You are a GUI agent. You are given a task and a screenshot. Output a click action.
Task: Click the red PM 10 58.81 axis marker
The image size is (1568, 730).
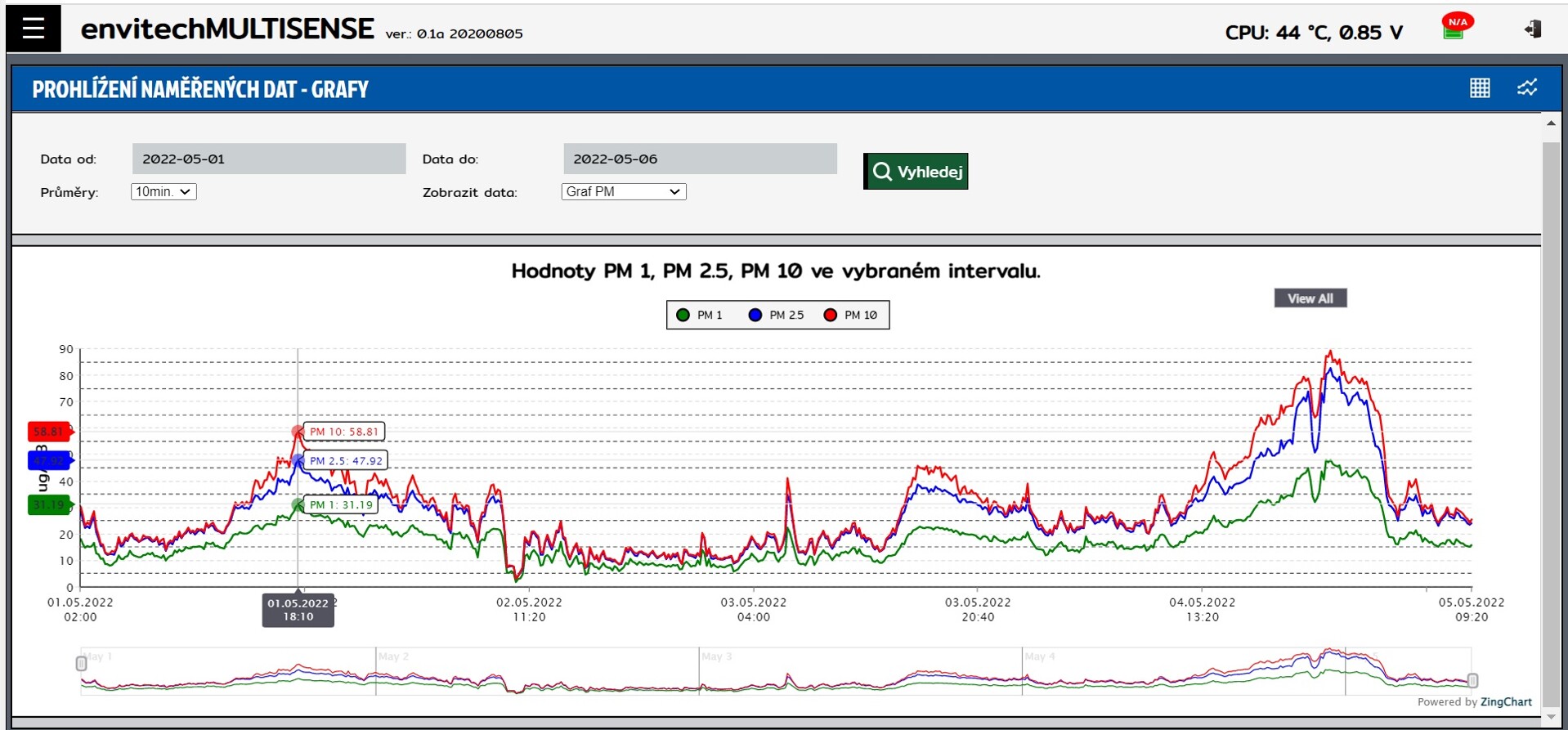(x=49, y=432)
